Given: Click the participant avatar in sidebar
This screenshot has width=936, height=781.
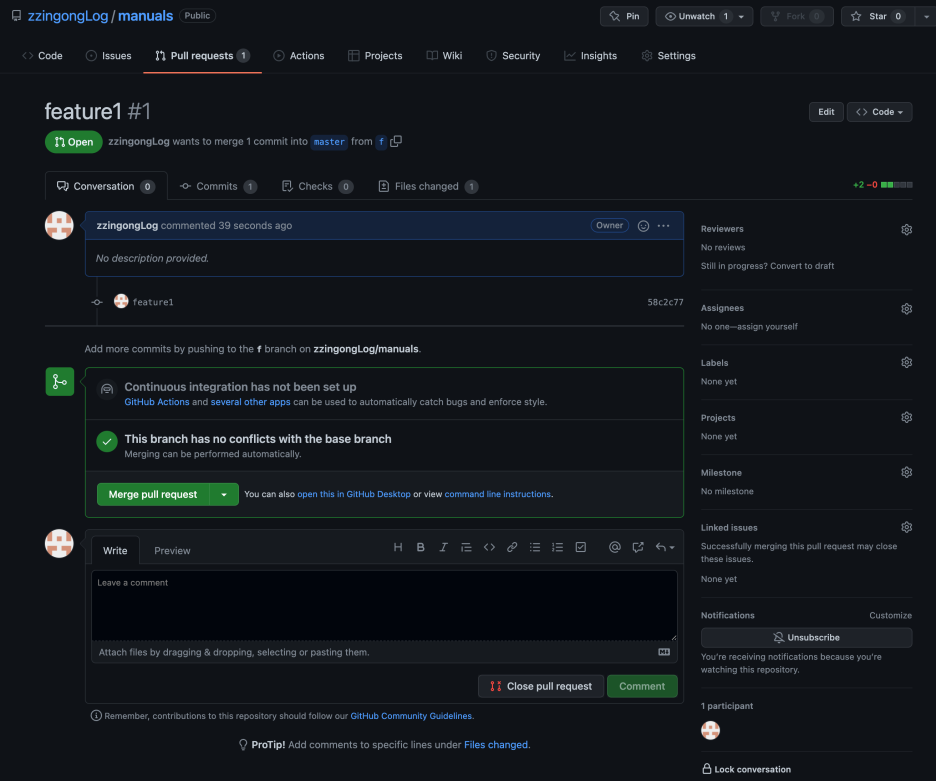Looking at the screenshot, I should point(710,730).
